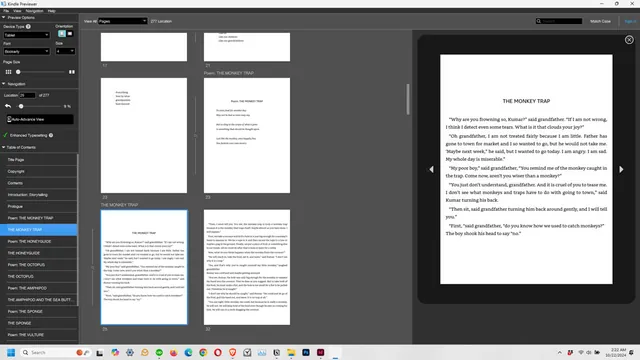Open View All Pages dropdown

[122, 21]
